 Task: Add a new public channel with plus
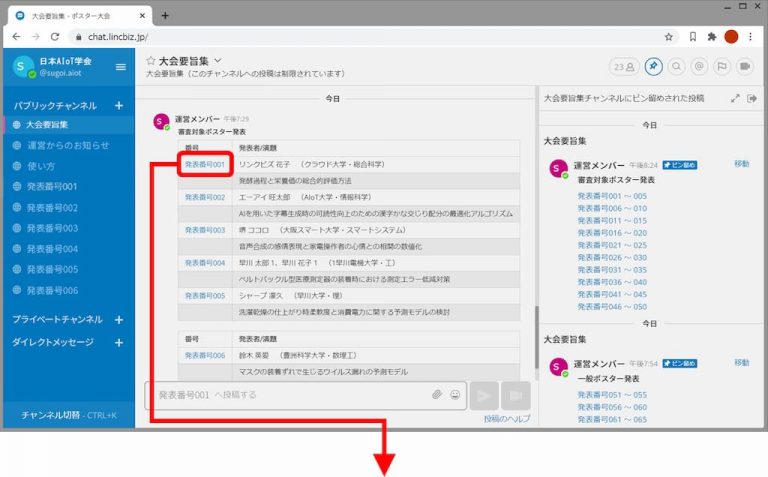(x=118, y=105)
